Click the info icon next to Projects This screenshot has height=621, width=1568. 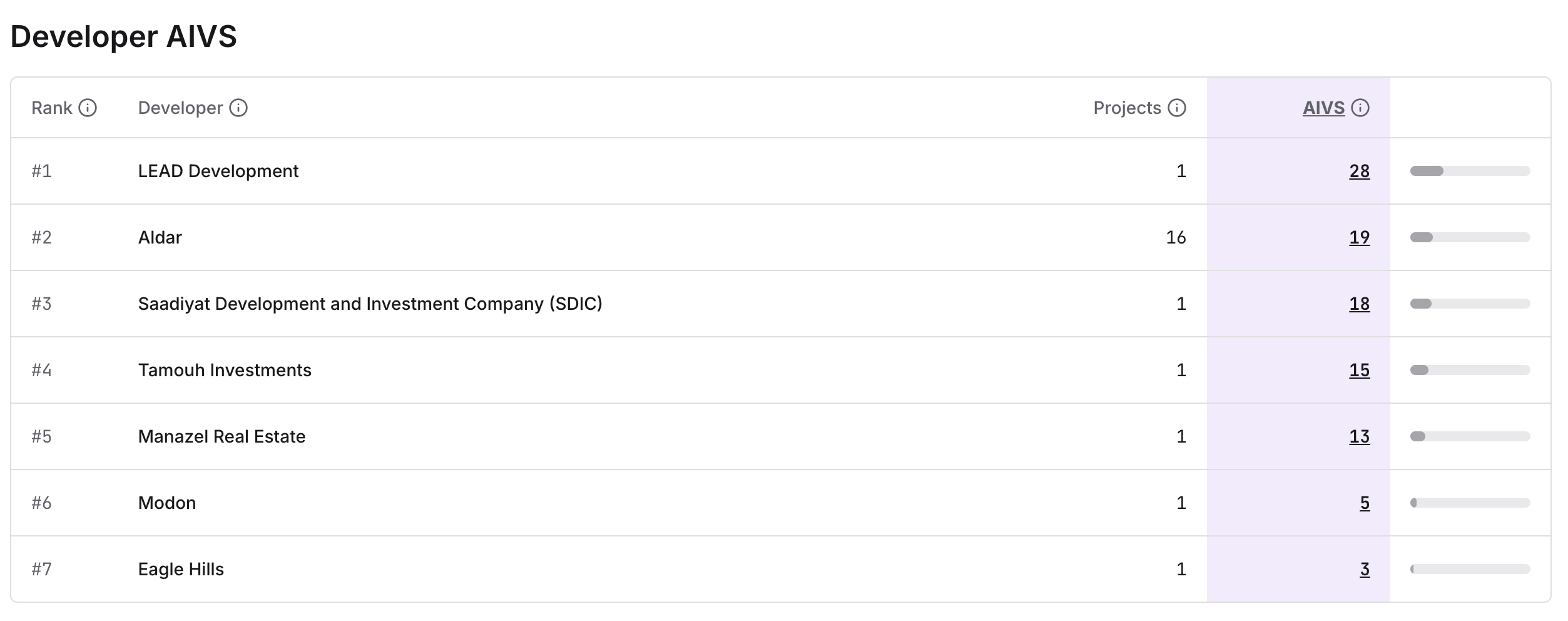[x=1177, y=108]
